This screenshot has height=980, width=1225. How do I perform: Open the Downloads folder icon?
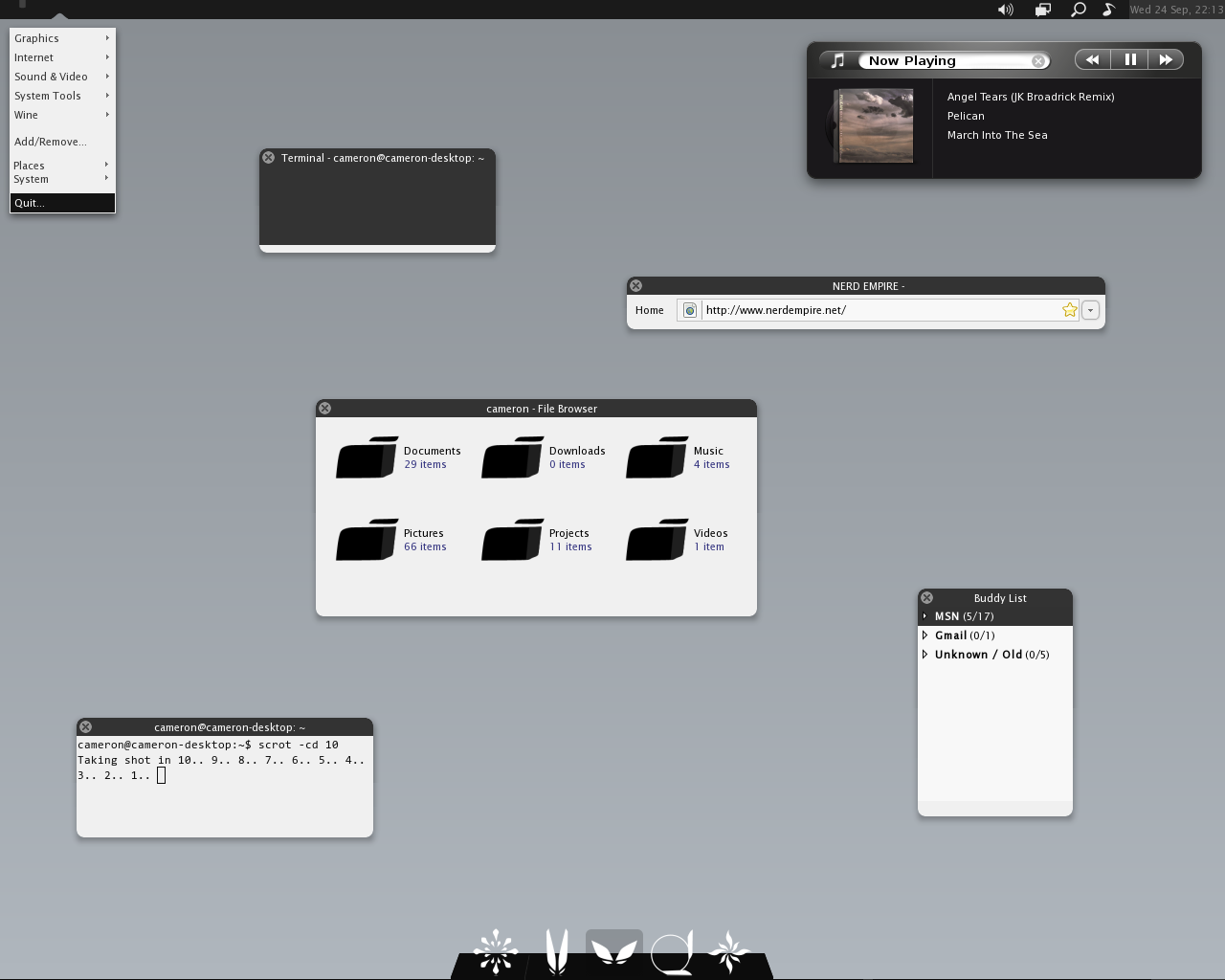512,457
